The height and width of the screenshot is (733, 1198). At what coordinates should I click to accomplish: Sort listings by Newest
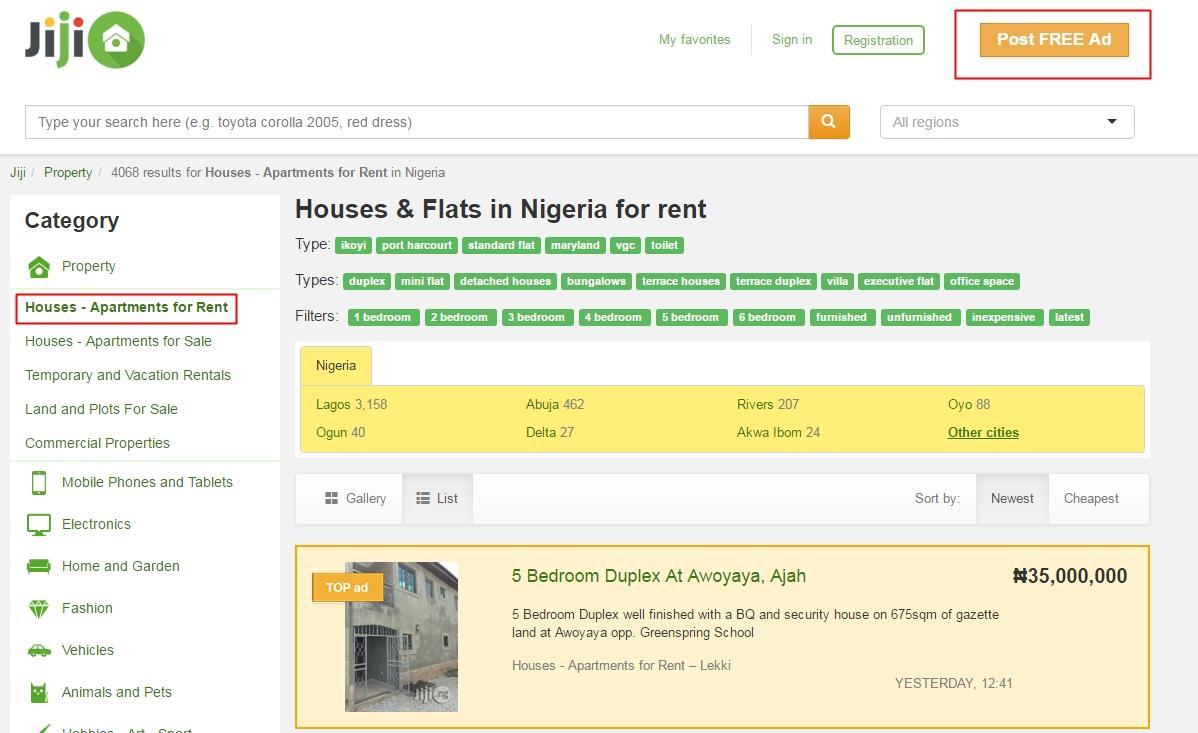1012,498
